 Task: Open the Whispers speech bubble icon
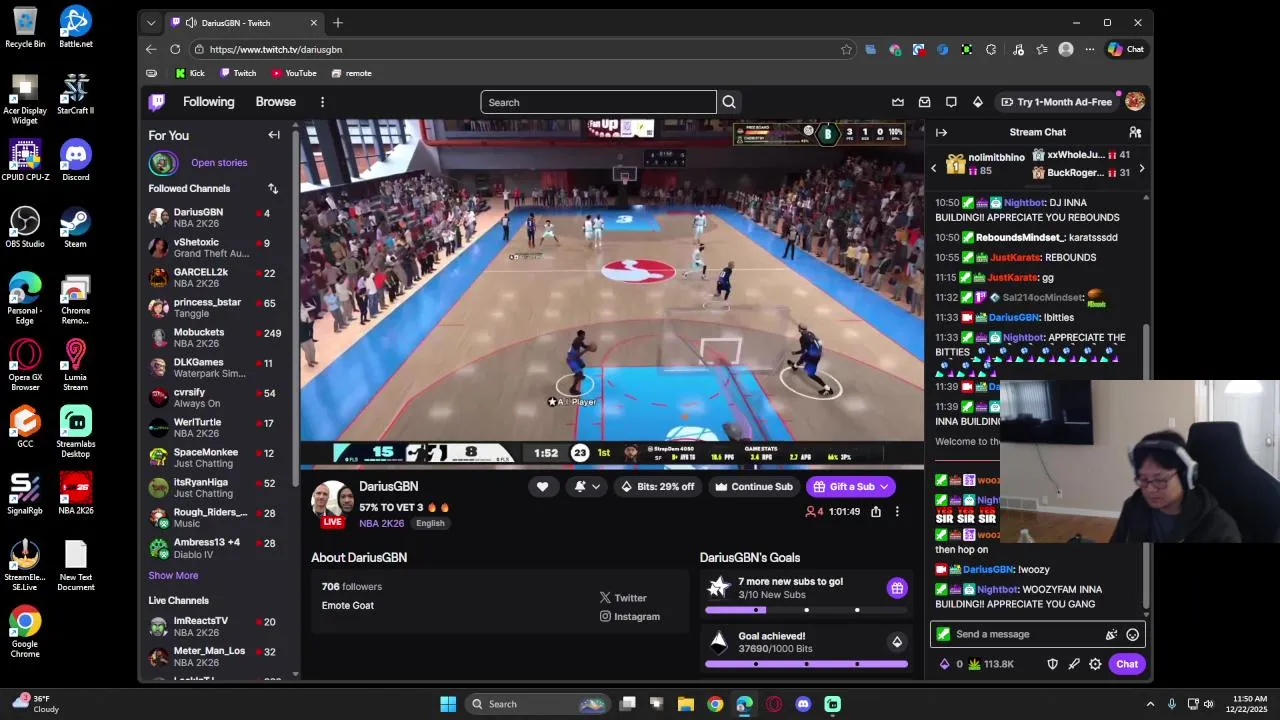951,102
